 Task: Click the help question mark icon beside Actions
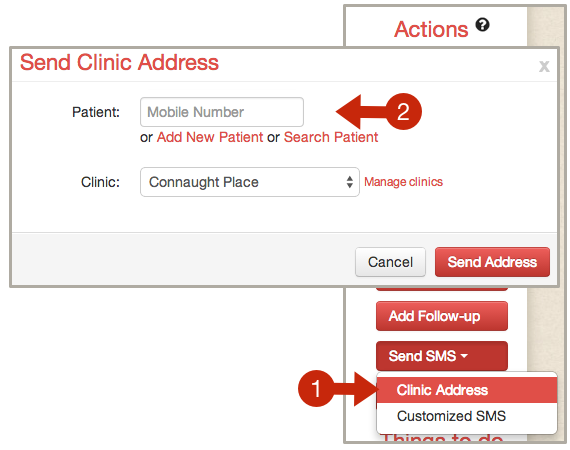[x=483, y=25]
